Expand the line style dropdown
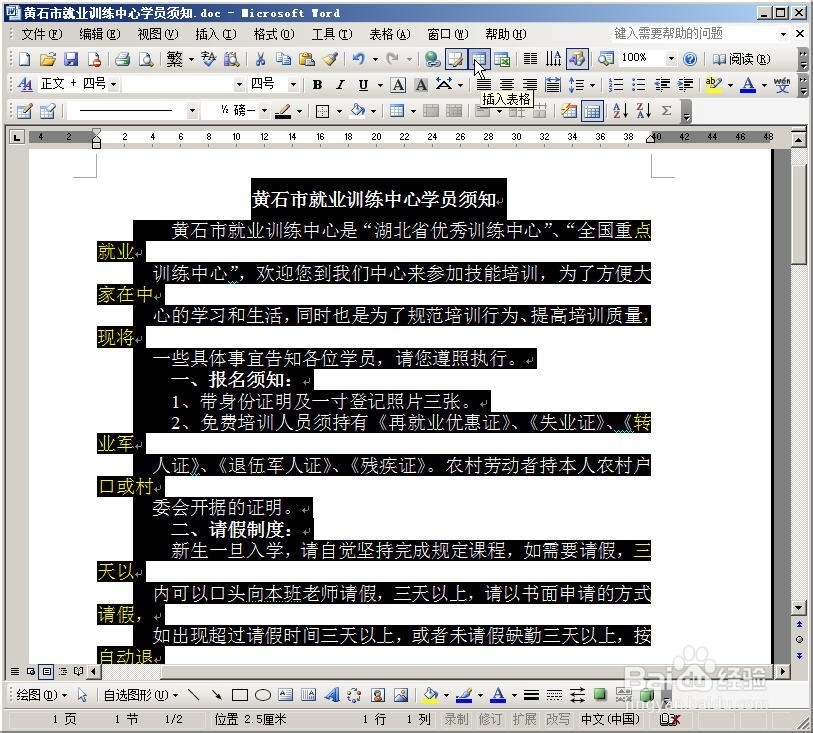 tap(192, 110)
